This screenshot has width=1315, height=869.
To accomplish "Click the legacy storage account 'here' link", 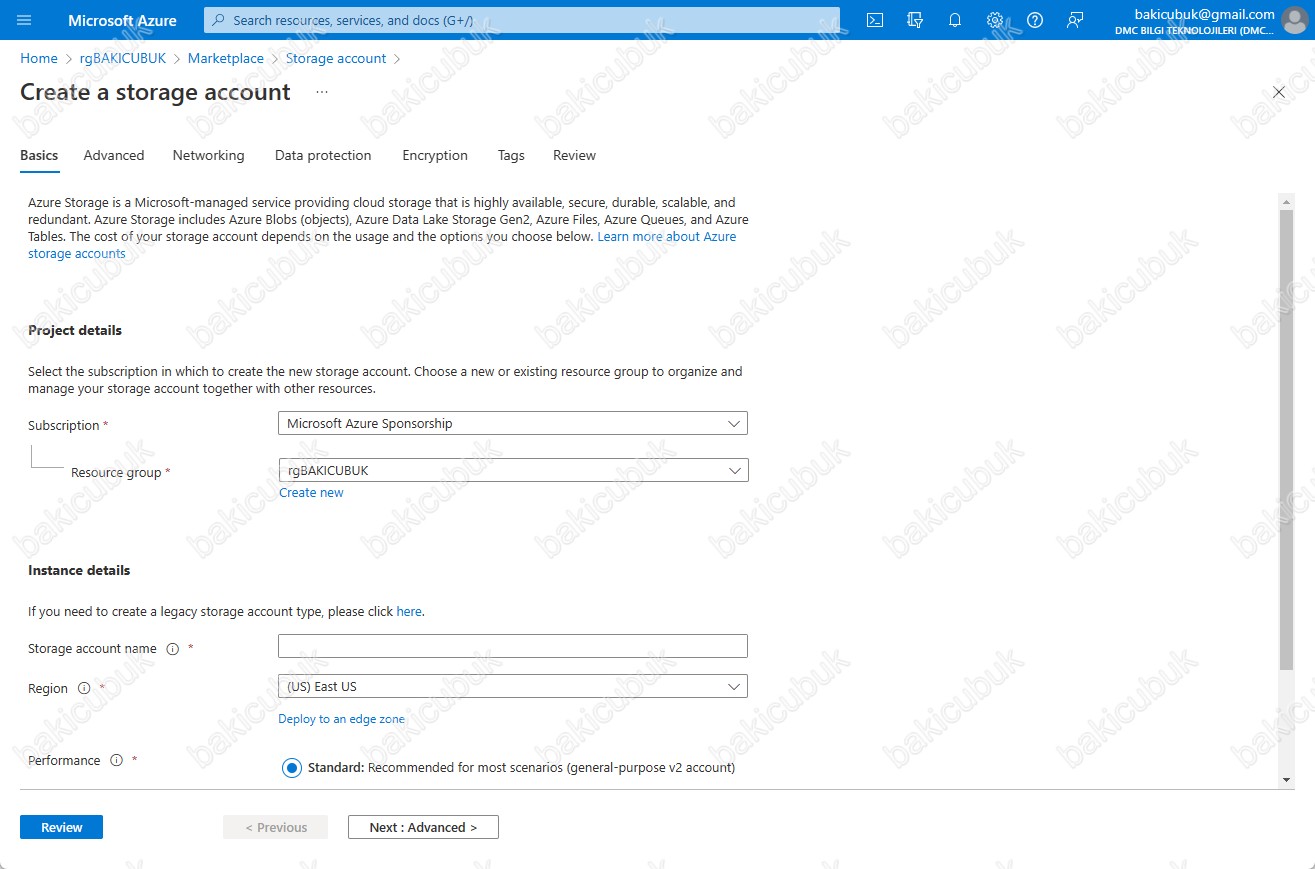I will [x=409, y=611].
